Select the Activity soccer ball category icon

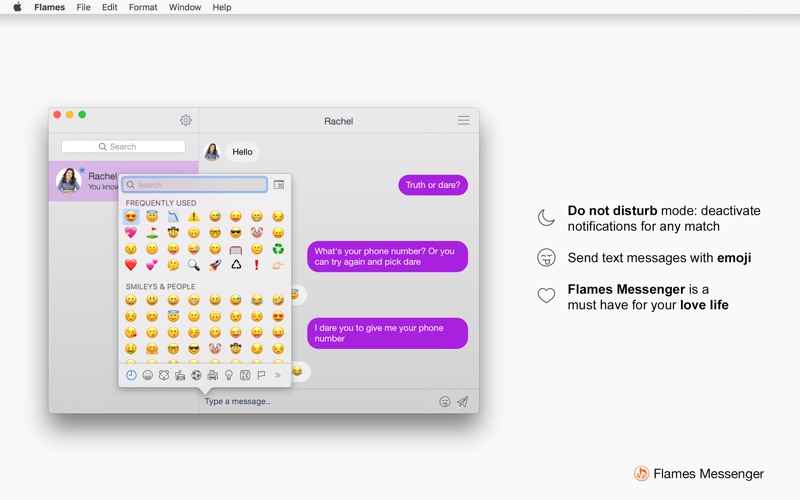[196, 376]
